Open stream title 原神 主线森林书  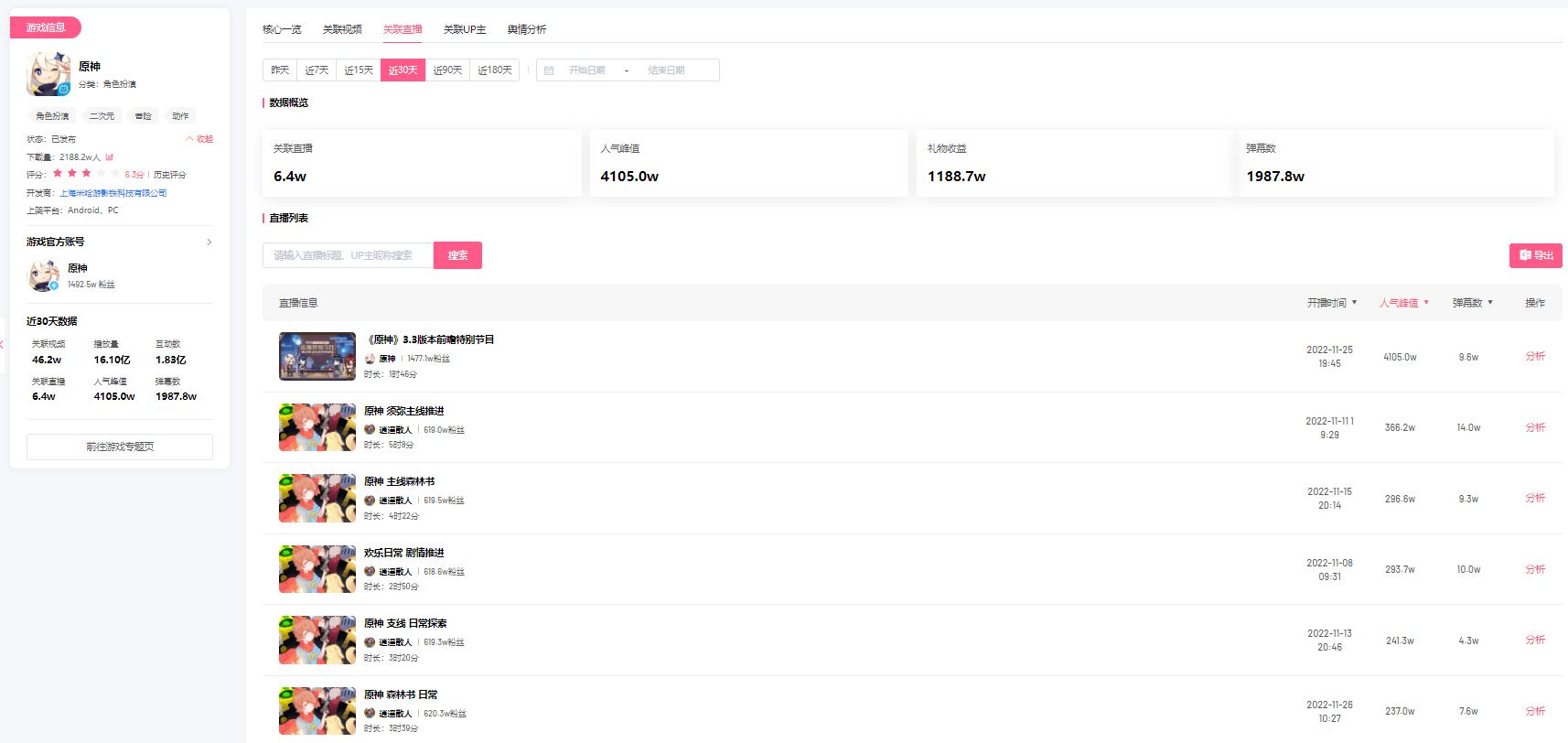pyautogui.click(x=400, y=481)
